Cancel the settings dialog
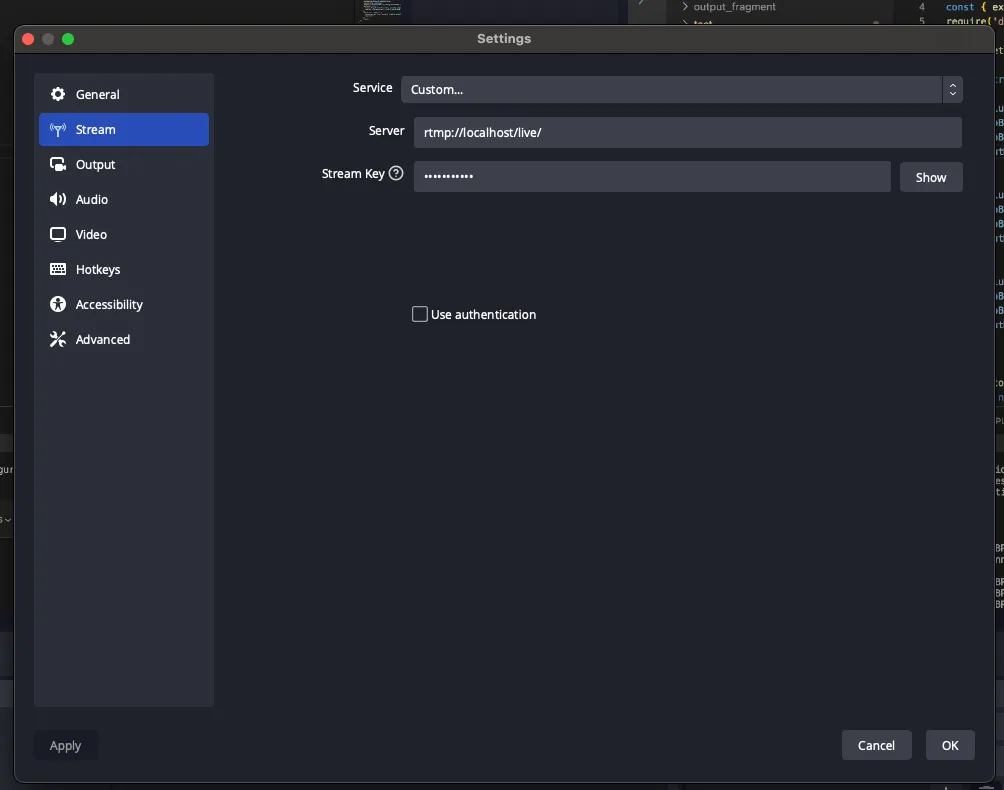1004x790 pixels. pyautogui.click(x=876, y=745)
